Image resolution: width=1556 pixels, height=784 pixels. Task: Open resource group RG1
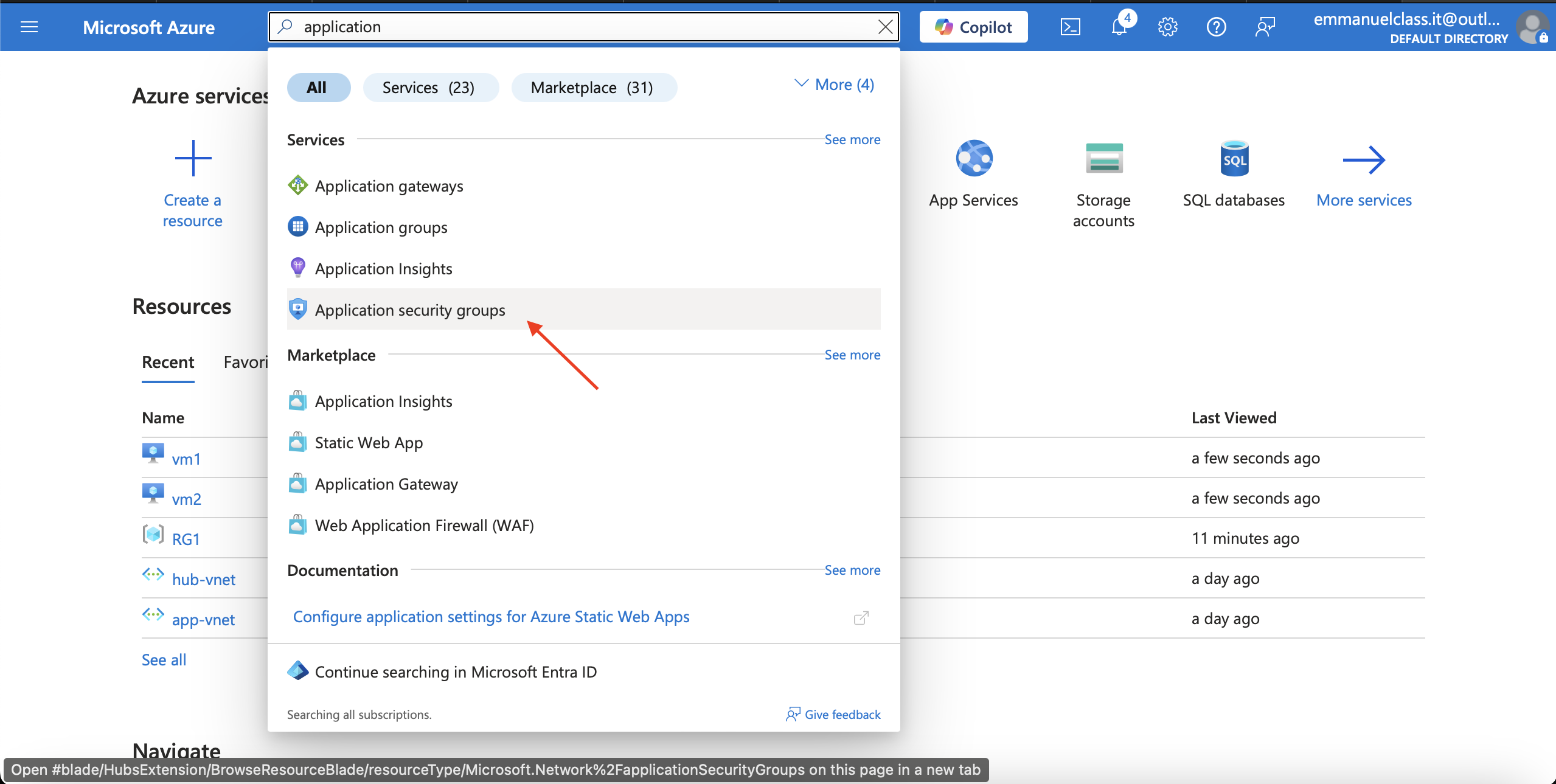186,539
